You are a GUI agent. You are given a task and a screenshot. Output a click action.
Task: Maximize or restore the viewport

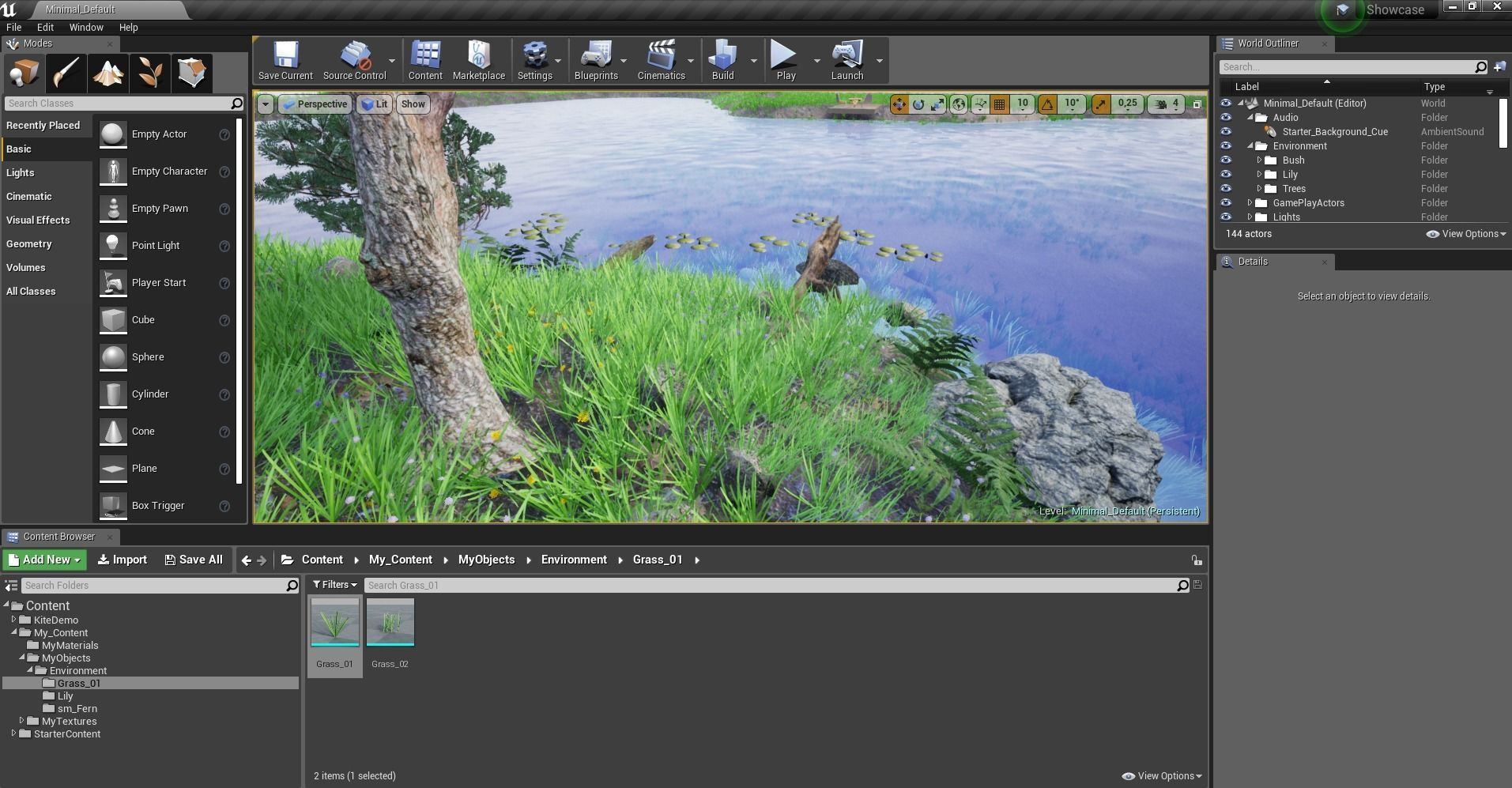pyautogui.click(x=1197, y=104)
